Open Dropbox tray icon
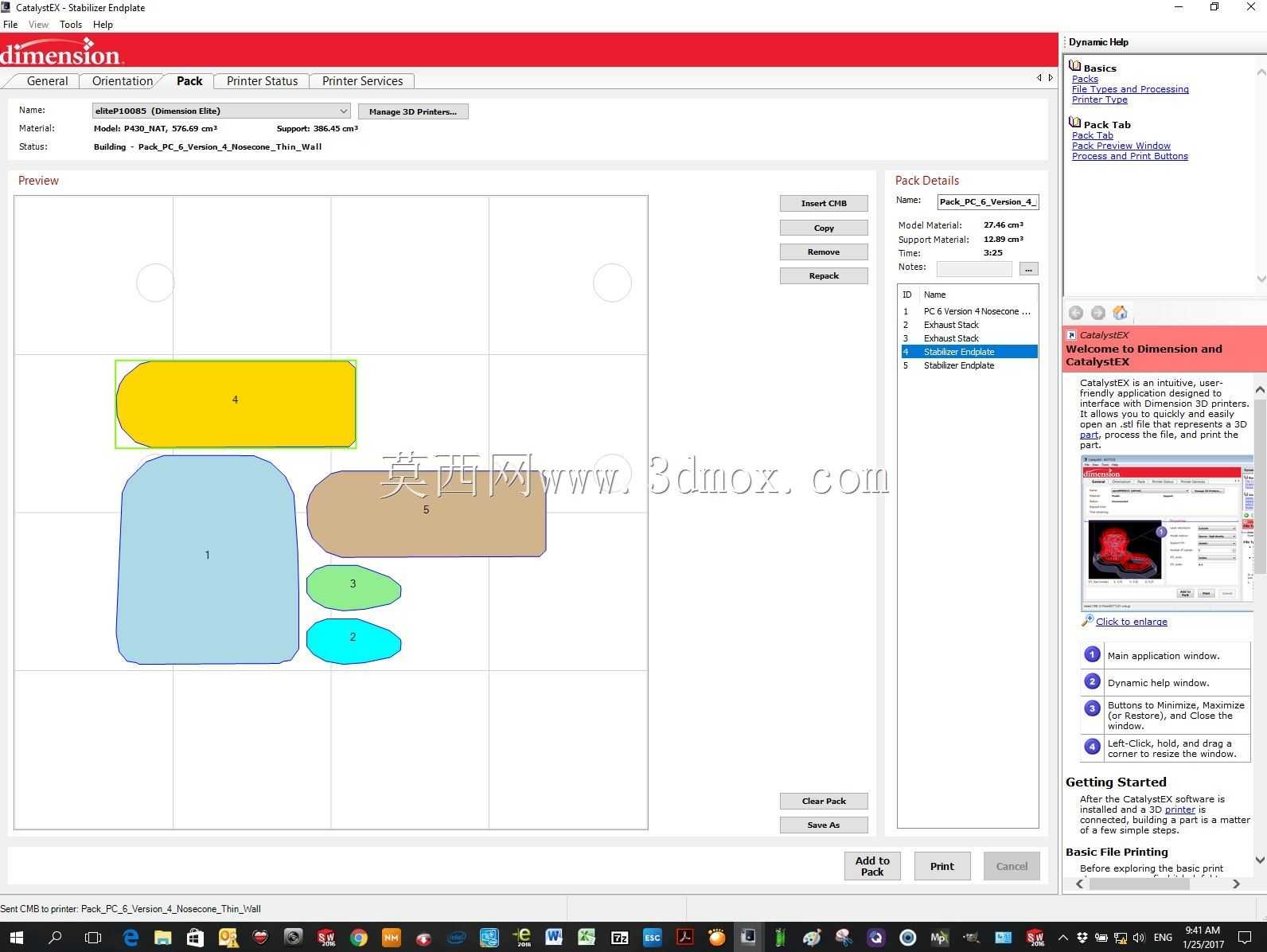The image size is (1267, 952). 1082,938
